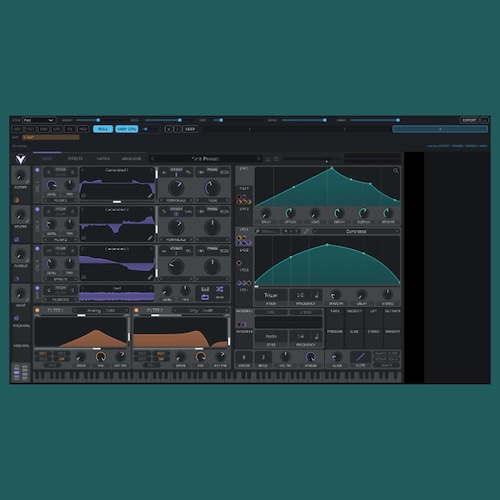Image resolution: width=500 pixels, height=500 pixels.
Task: Go to previous OSC 2 wavetable
Action: click(x=82, y=210)
